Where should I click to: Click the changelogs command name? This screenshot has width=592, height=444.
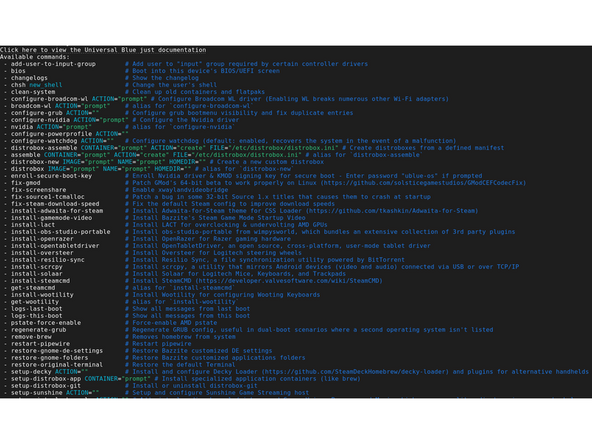point(29,78)
